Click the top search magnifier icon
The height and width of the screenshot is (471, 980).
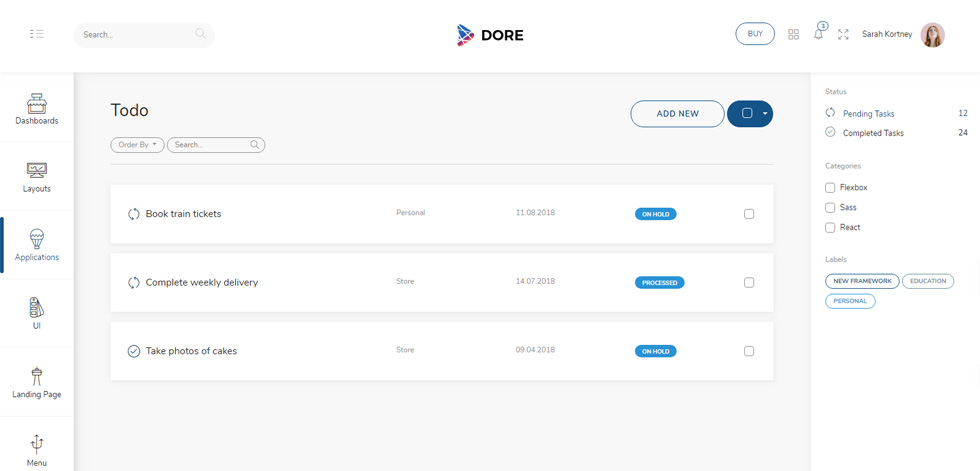point(200,34)
